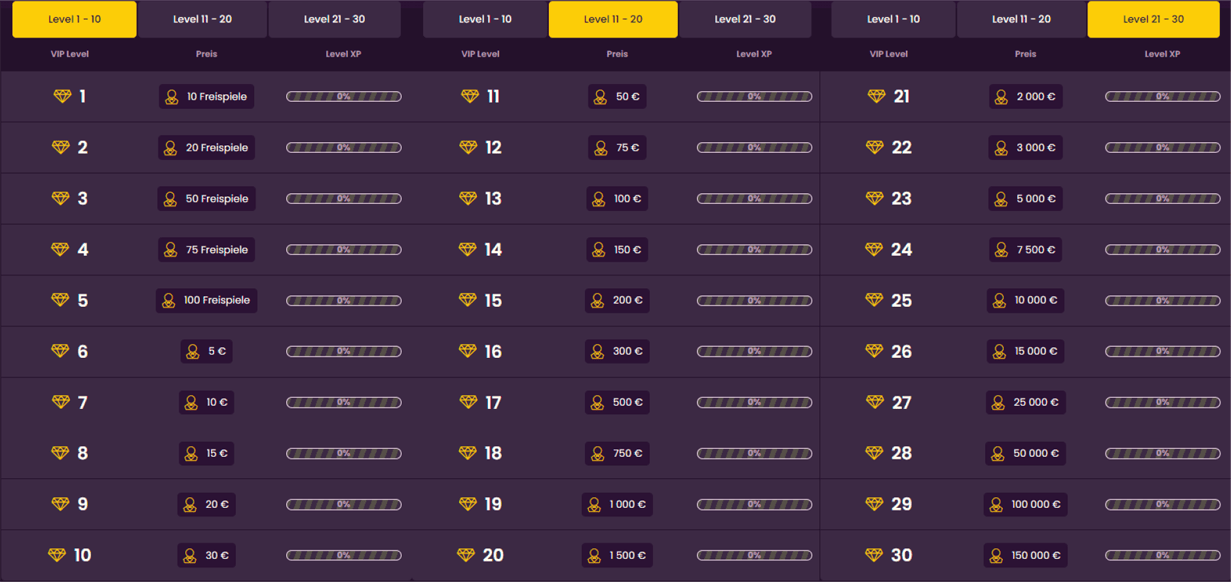Click the medal icon in the 150 000 € badge
The image size is (1231, 582).
click(x=996, y=556)
